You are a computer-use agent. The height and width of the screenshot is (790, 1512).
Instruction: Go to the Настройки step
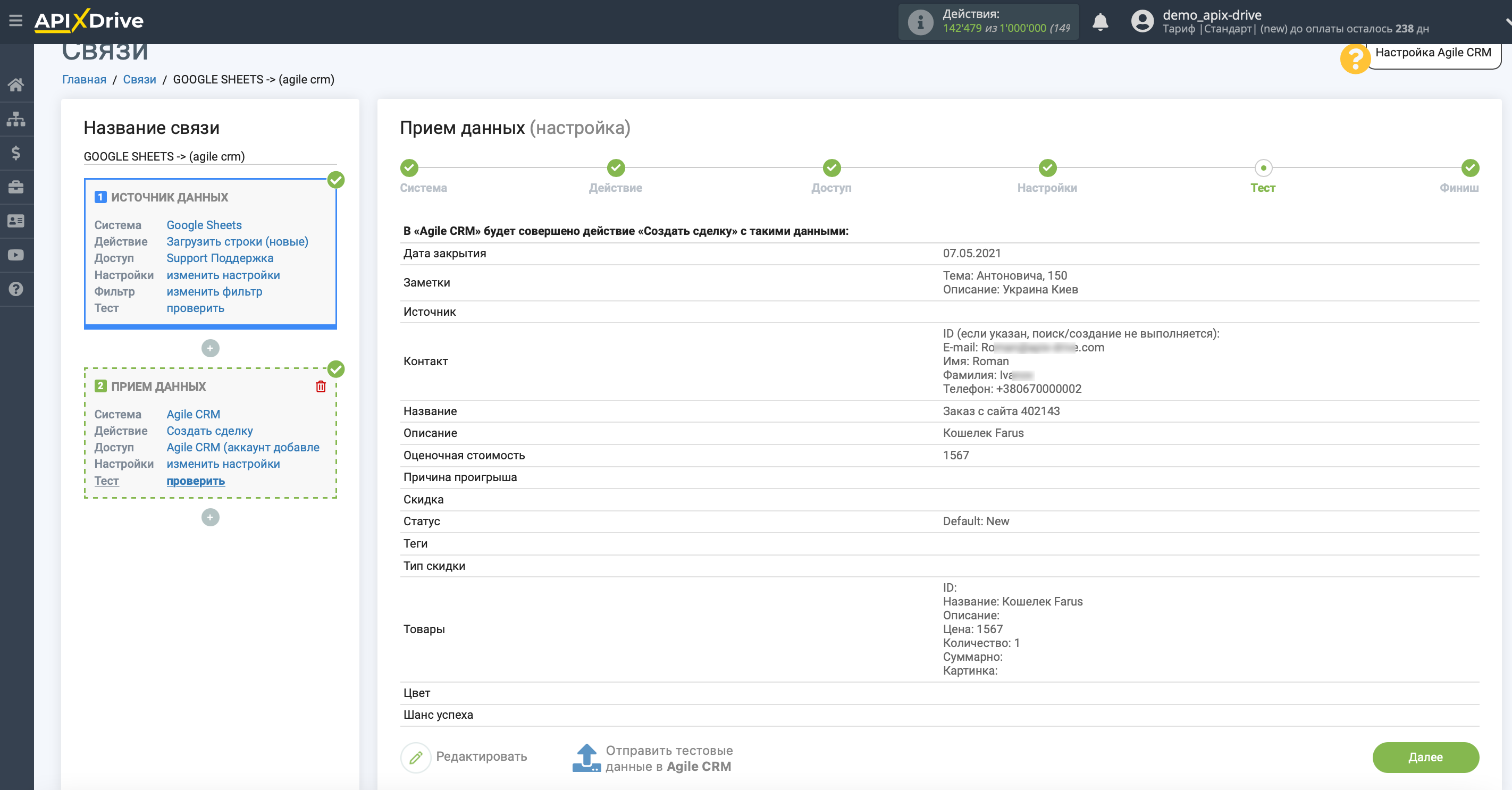tap(1048, 169)
